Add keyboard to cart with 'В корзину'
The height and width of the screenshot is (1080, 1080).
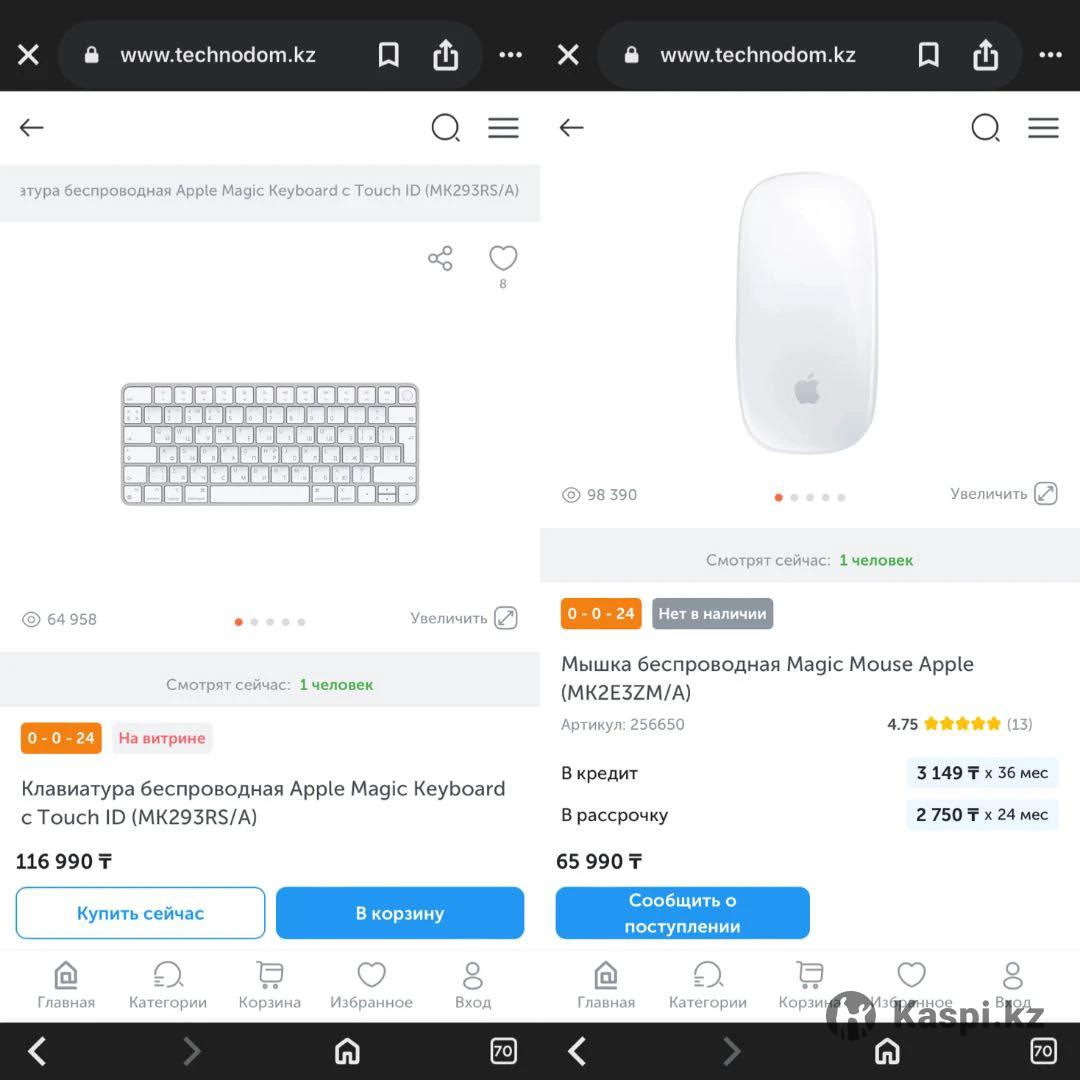[x=399, y=913]
